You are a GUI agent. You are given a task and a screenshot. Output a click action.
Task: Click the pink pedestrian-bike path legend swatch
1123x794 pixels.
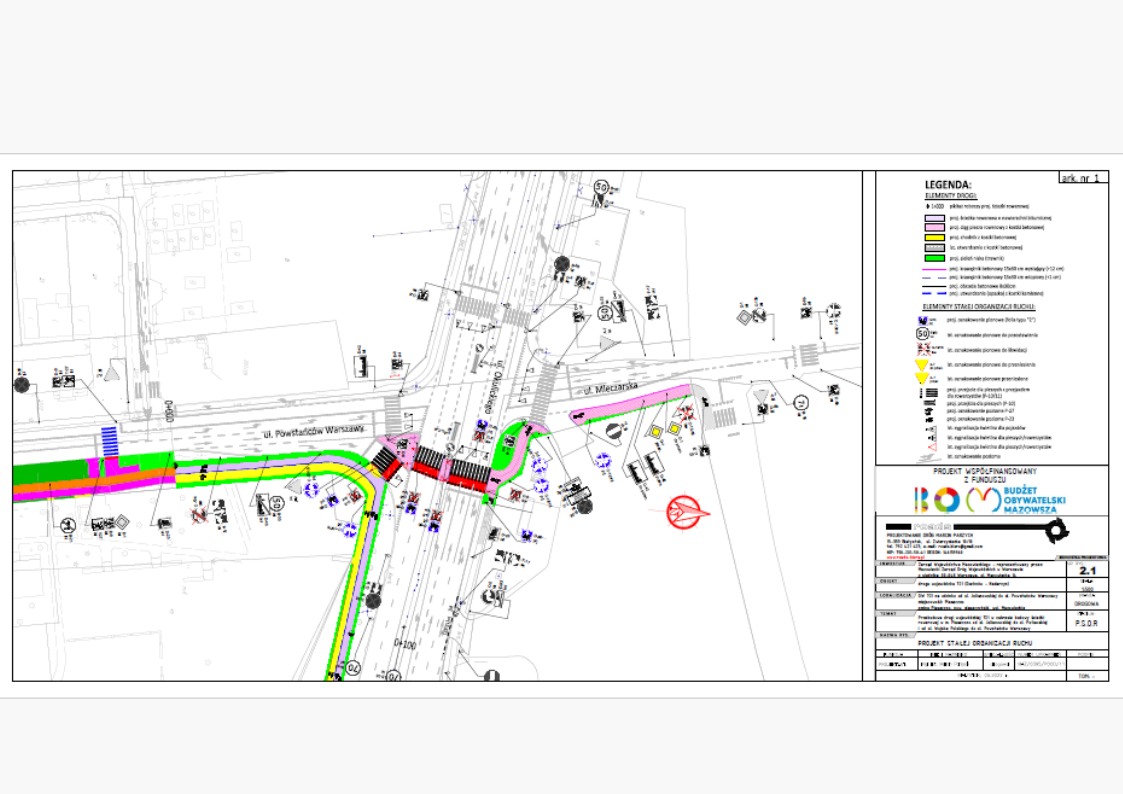point(935,228)
